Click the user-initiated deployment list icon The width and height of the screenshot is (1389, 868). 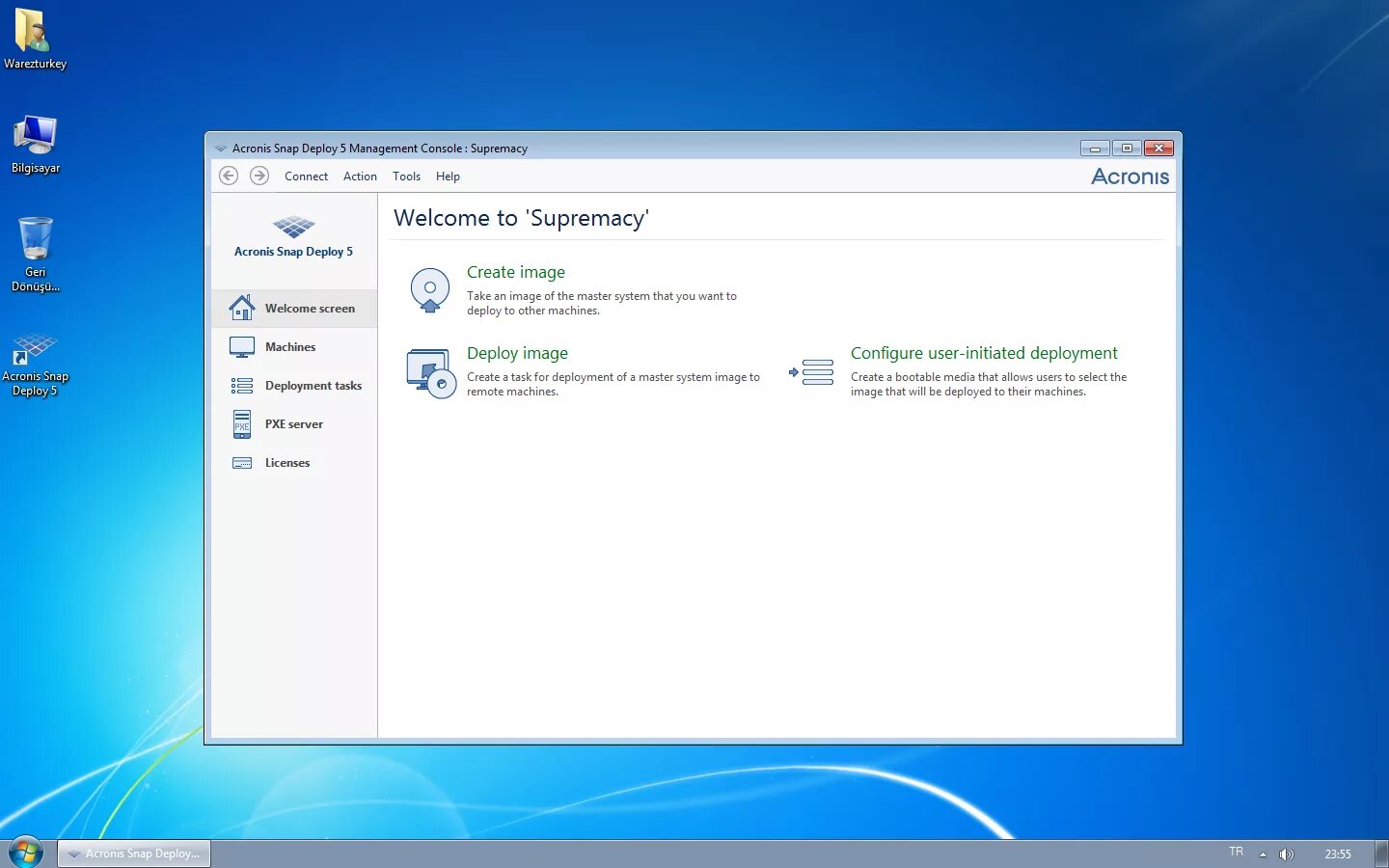coord(811,372)
